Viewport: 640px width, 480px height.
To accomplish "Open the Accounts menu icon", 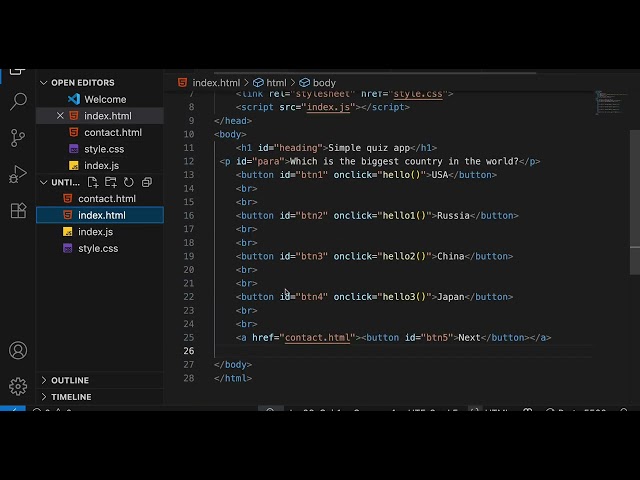I will pos(18,350).
